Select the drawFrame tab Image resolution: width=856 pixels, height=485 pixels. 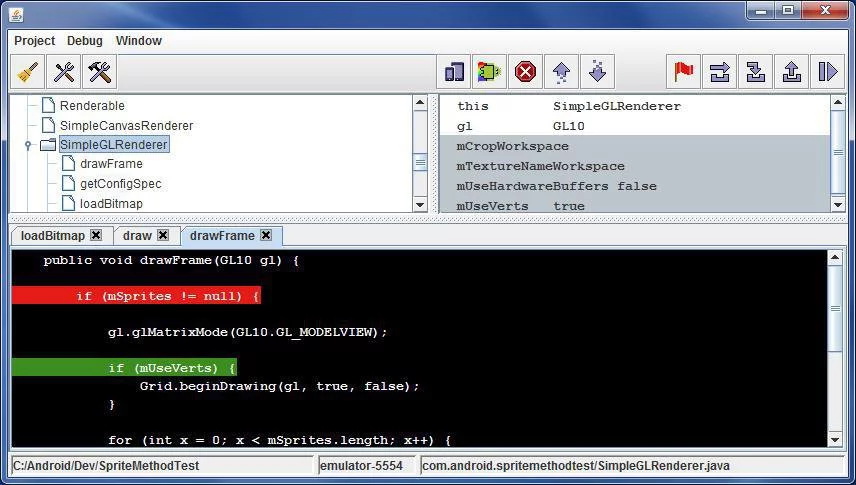pos(222,235)
